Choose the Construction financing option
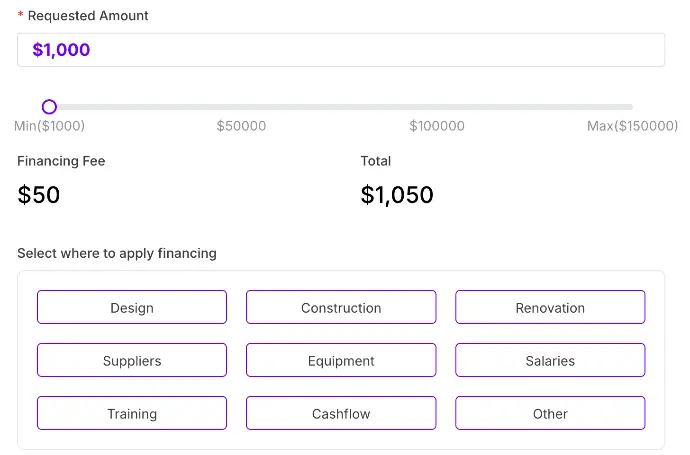The width and height of the screenshot is (690, 455). point(341,308)
